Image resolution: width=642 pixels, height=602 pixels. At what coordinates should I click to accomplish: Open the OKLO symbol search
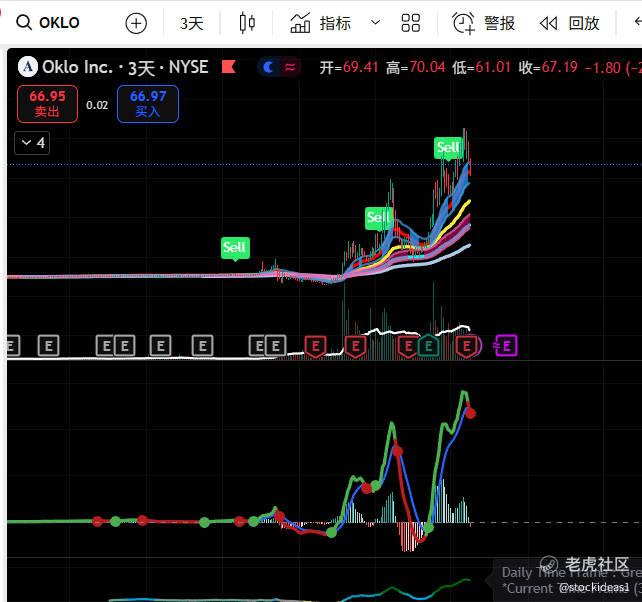pos(47,23)
